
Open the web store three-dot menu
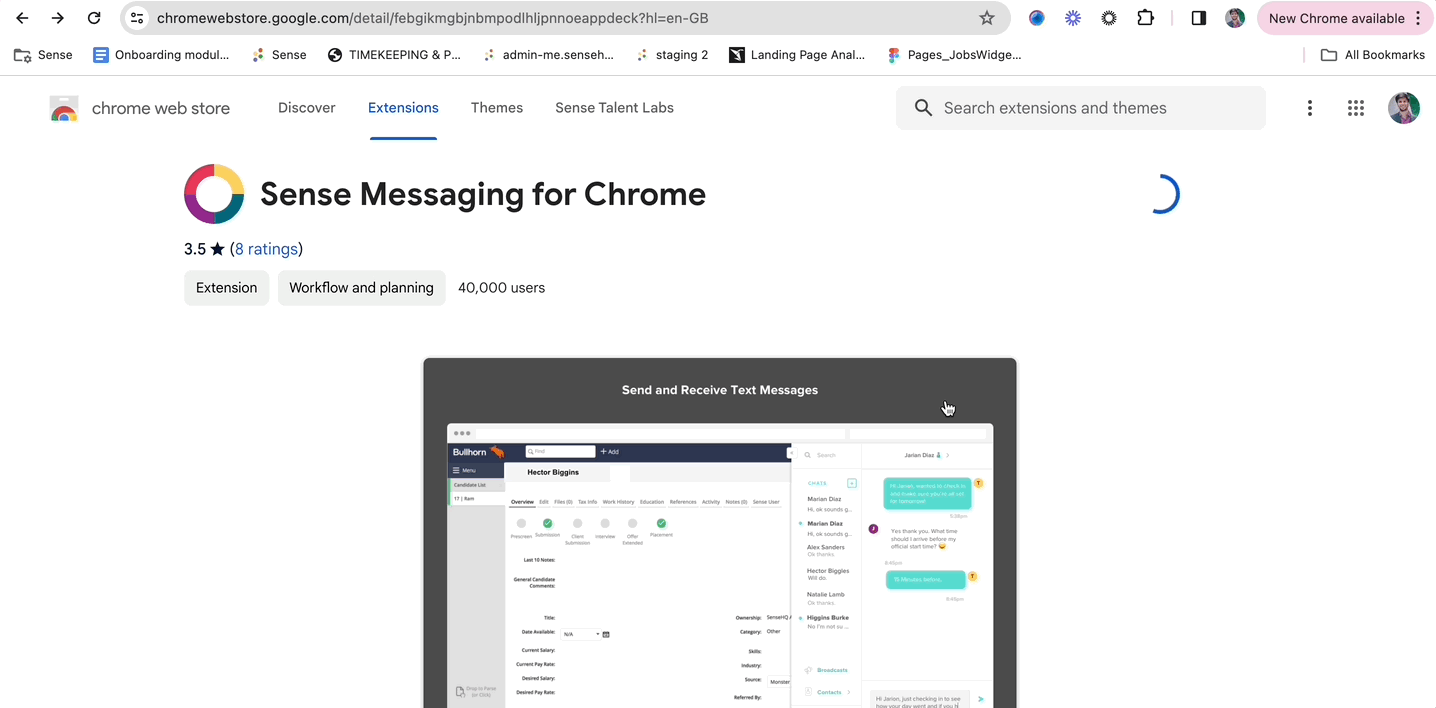[1310, 108]
